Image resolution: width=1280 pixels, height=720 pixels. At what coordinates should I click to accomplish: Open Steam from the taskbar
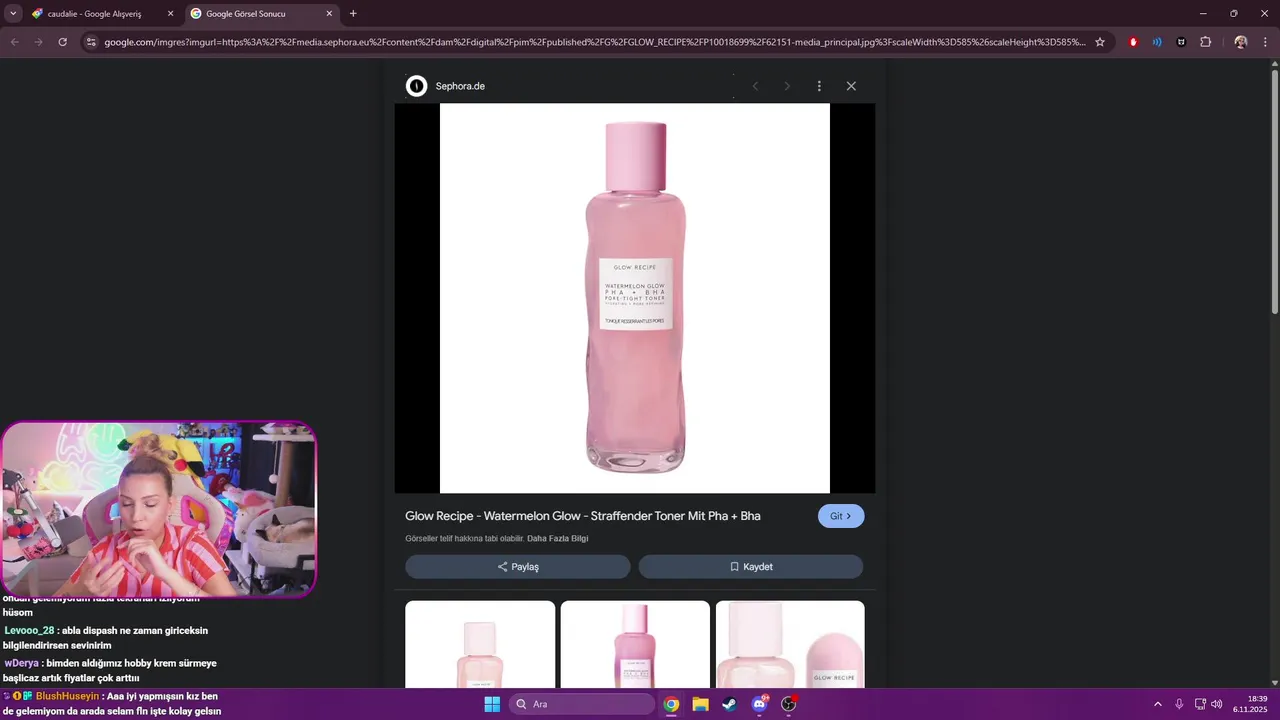click(730, 704)
